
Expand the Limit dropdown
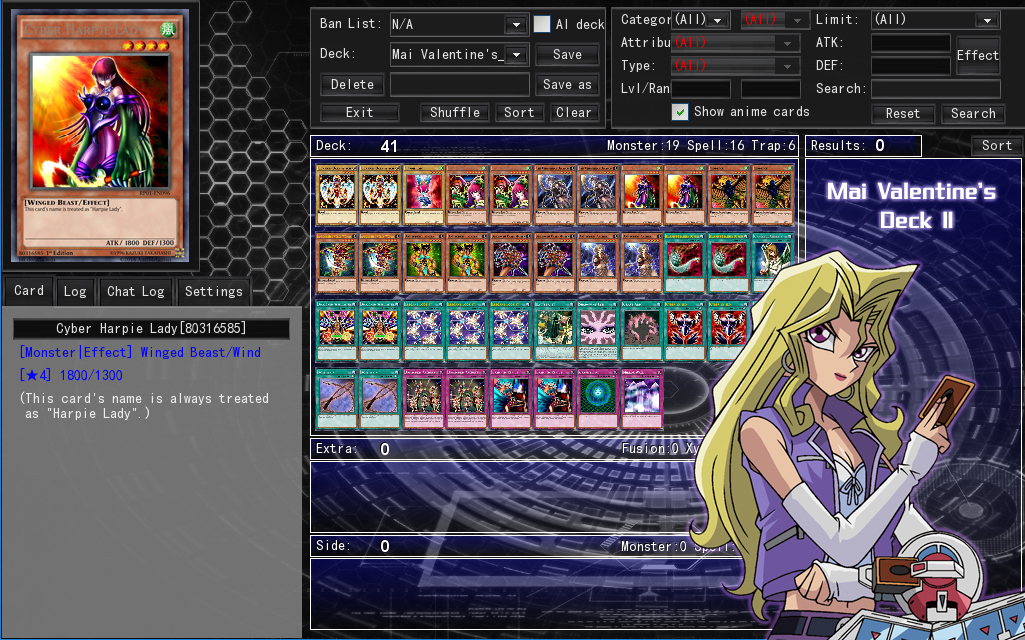point(935,20)
